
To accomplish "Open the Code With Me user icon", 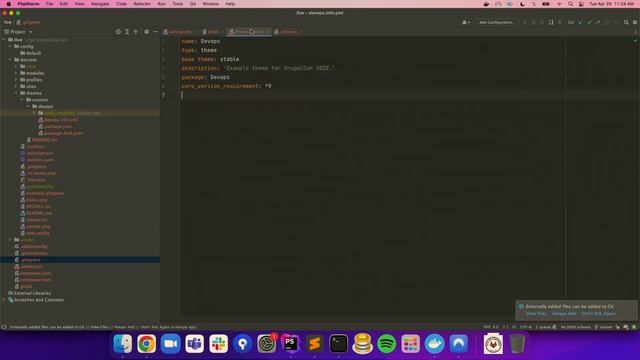I will (x=465, y=22).
